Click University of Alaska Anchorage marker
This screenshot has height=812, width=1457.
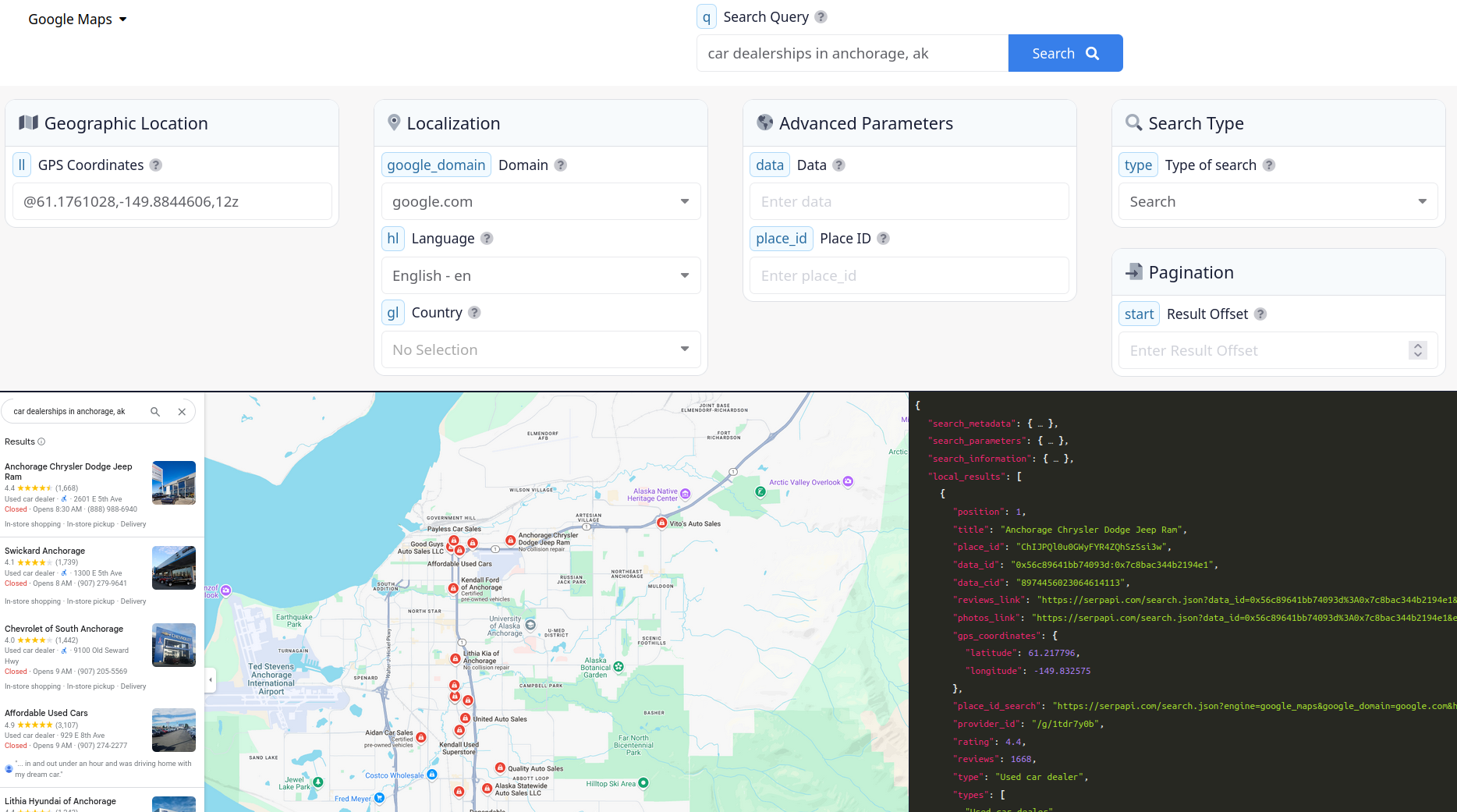[530, 625]
